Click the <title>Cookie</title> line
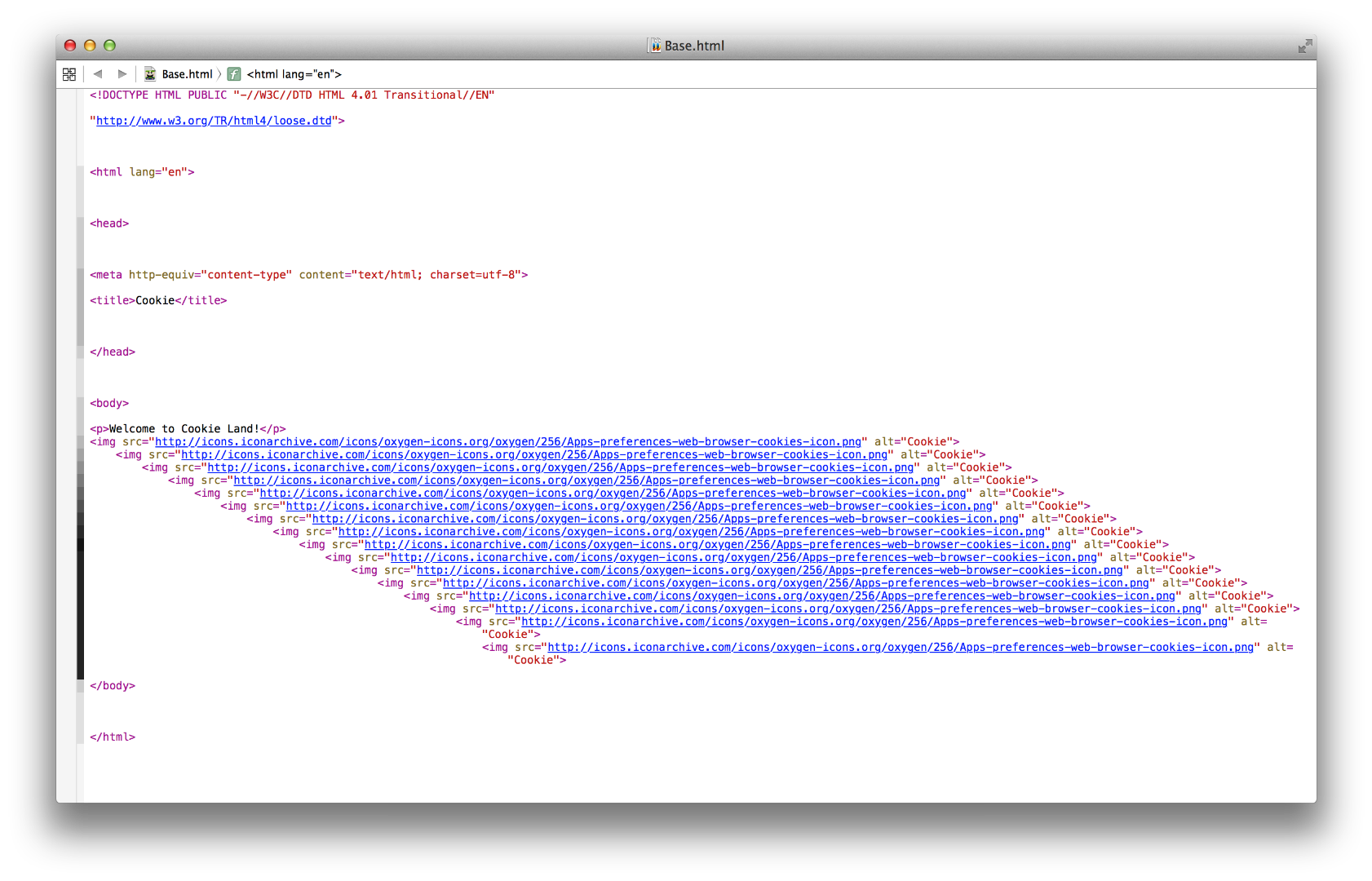 [158, 301]
